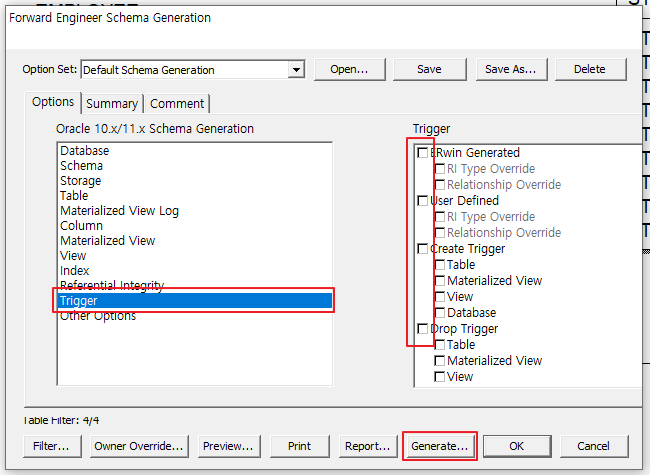This screenshot has height=475, width=650.
Task: Toggle the ERwin Generated checkbox
Action: [x=422, y=153]
